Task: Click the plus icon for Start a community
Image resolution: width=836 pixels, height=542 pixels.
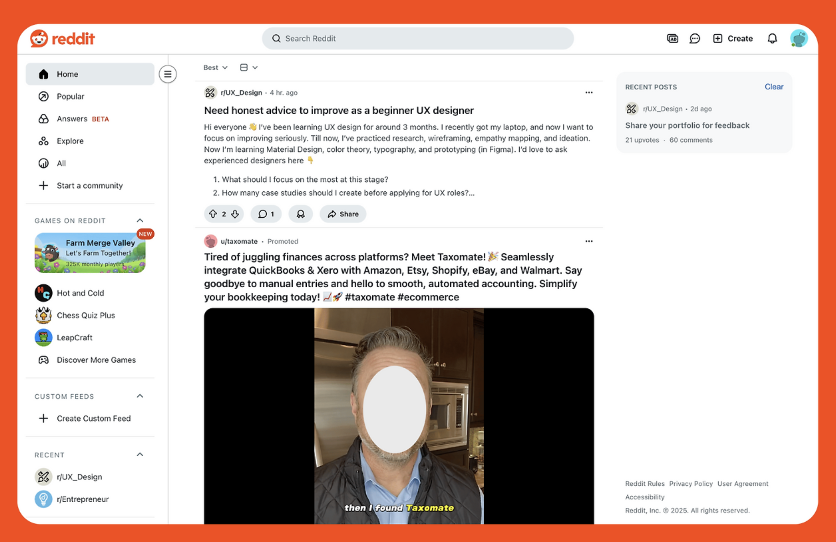Action: (43, 185)
